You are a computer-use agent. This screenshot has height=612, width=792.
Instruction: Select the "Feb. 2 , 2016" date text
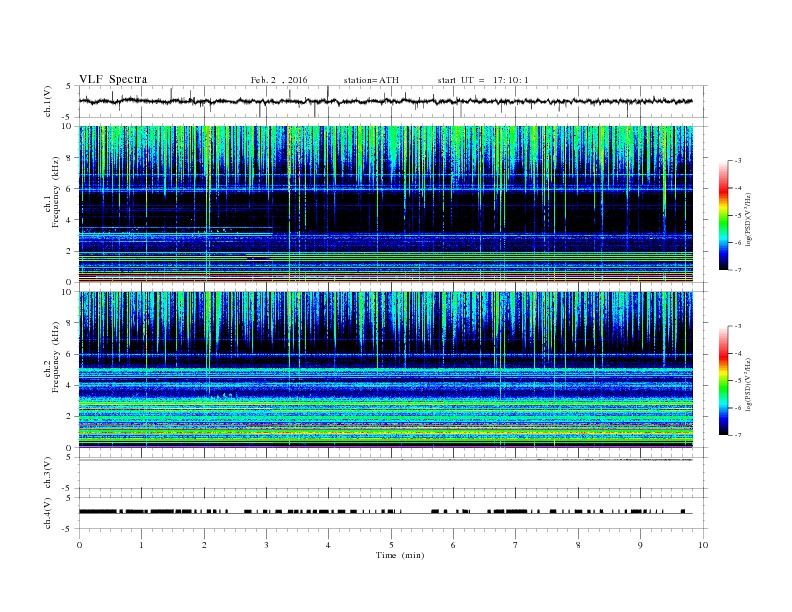pyautogui.click(x=279, y=80)
